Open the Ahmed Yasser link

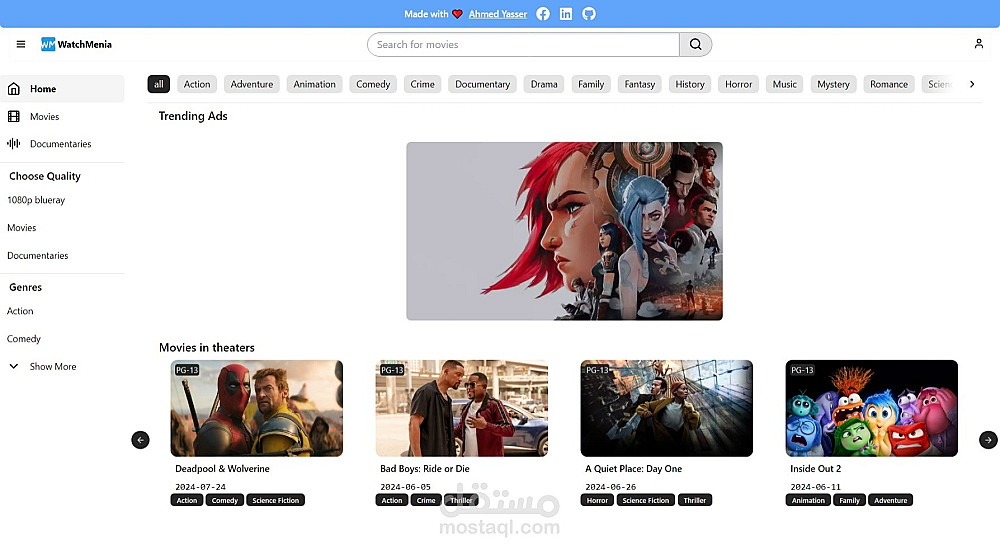pos(497,14)
